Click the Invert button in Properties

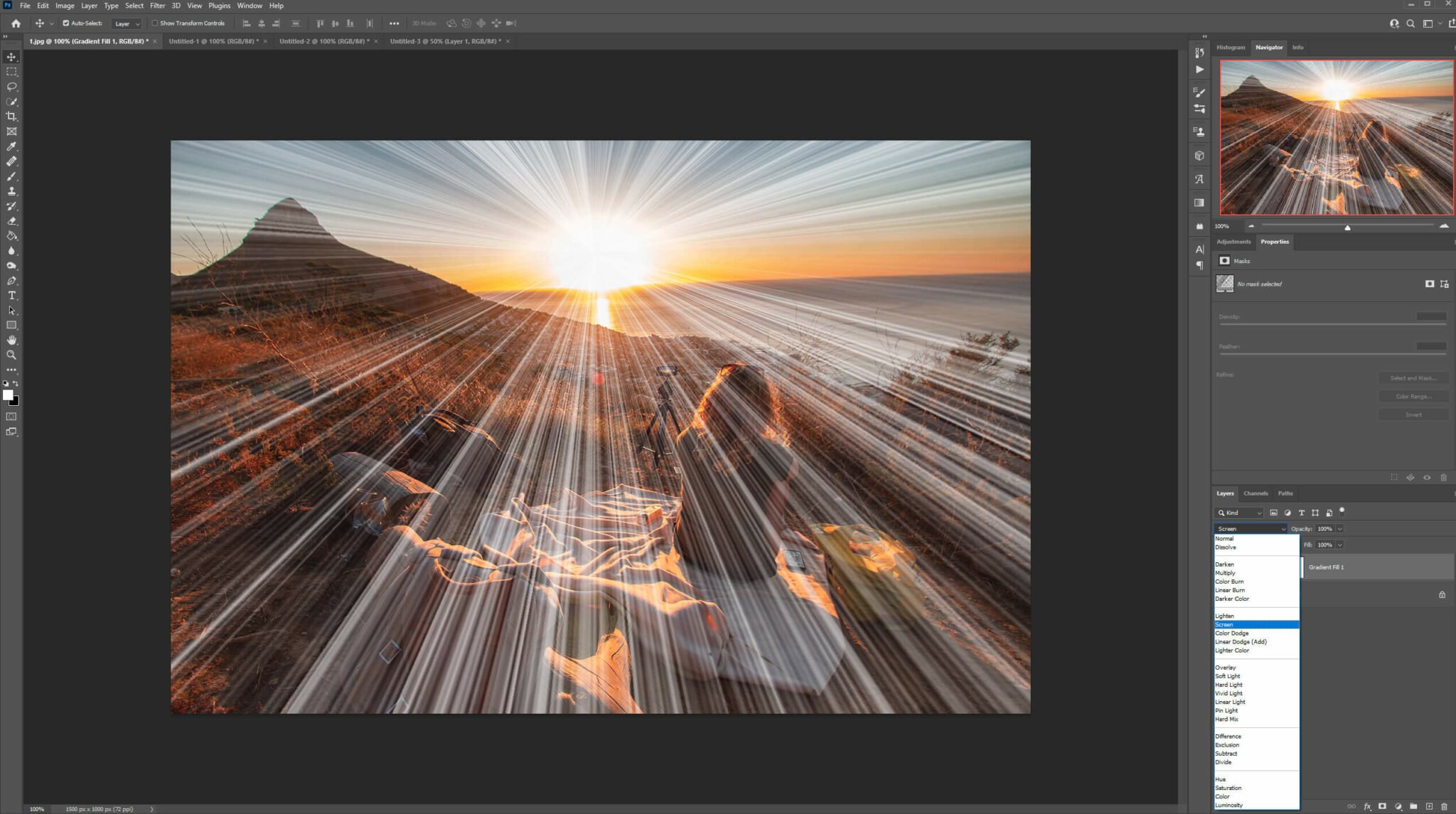(x=1413, y=414)
